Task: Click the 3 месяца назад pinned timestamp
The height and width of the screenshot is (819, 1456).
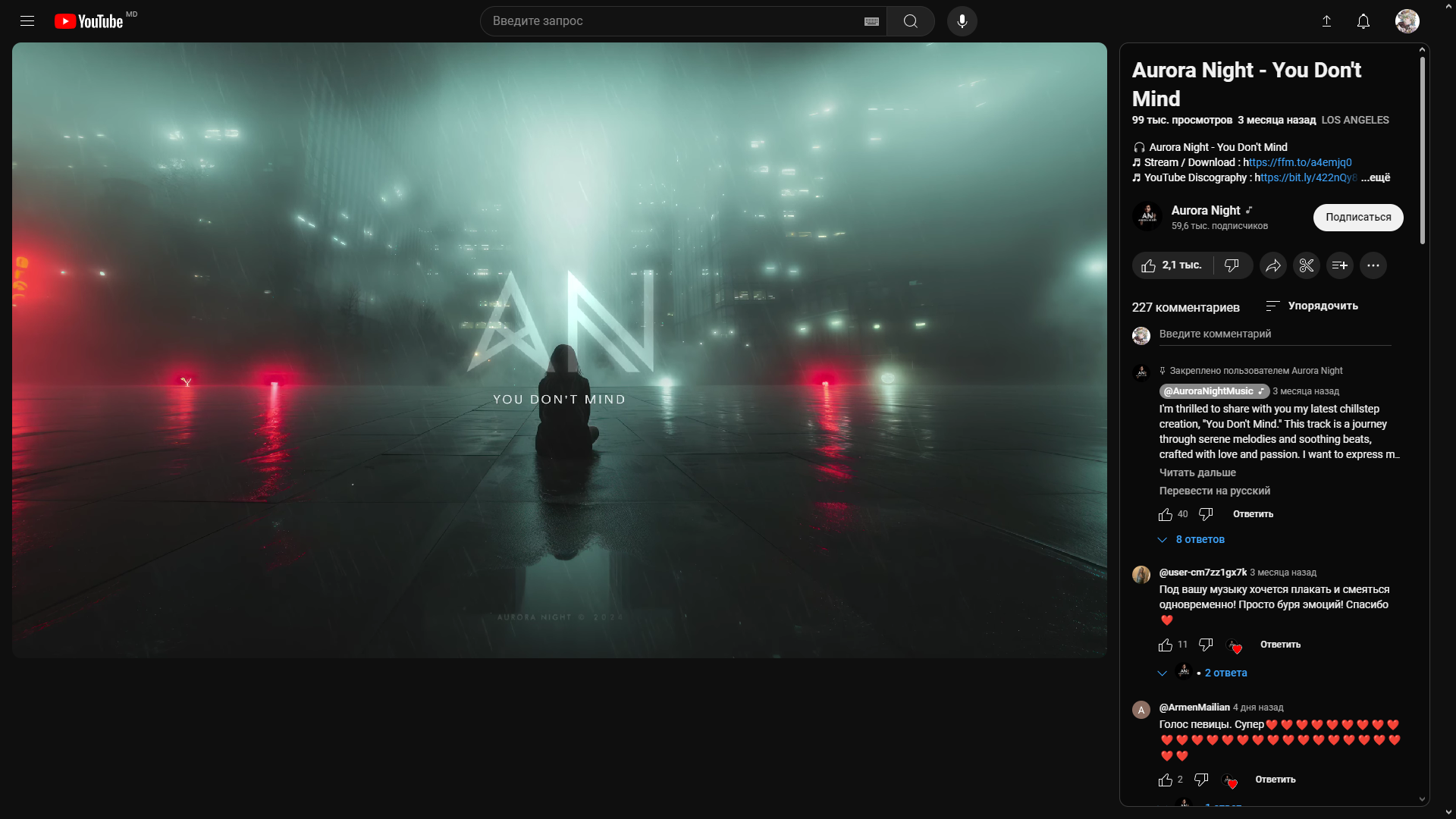Action: coord(1306,391)
